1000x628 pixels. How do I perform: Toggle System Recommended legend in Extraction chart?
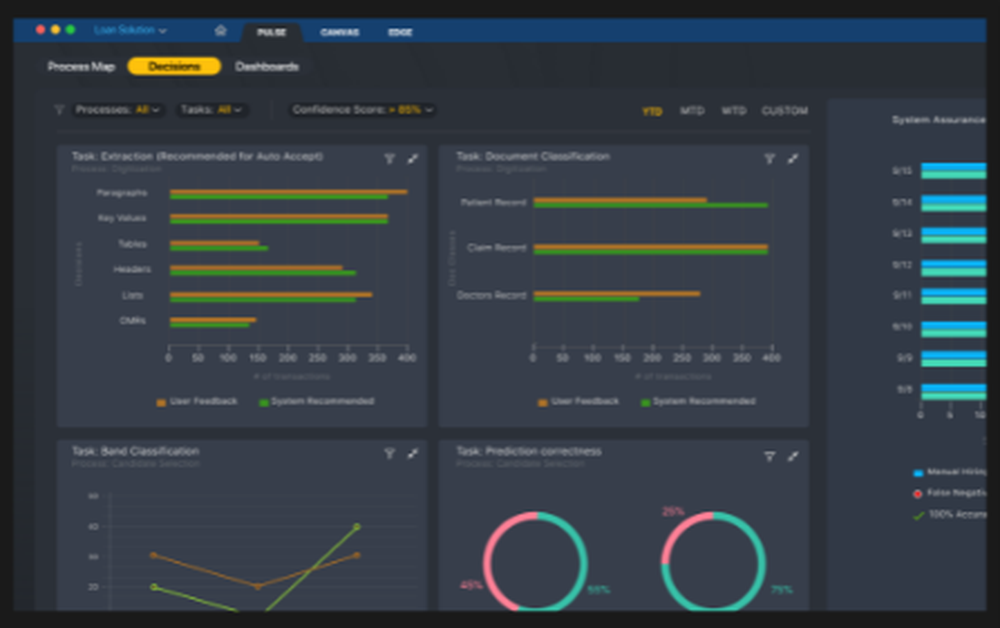tap(316, 402)
